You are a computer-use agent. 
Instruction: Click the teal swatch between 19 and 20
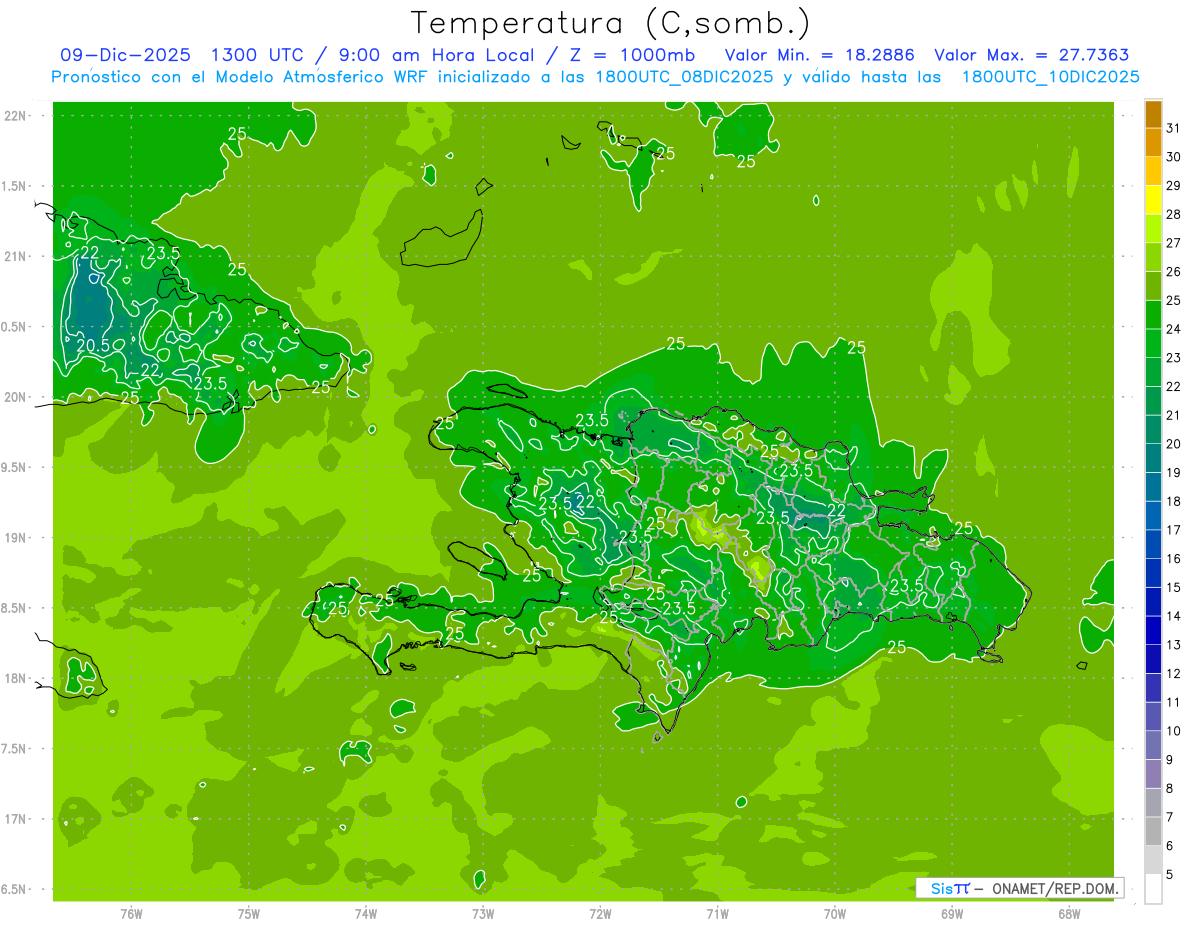(x=1153, y=458)
